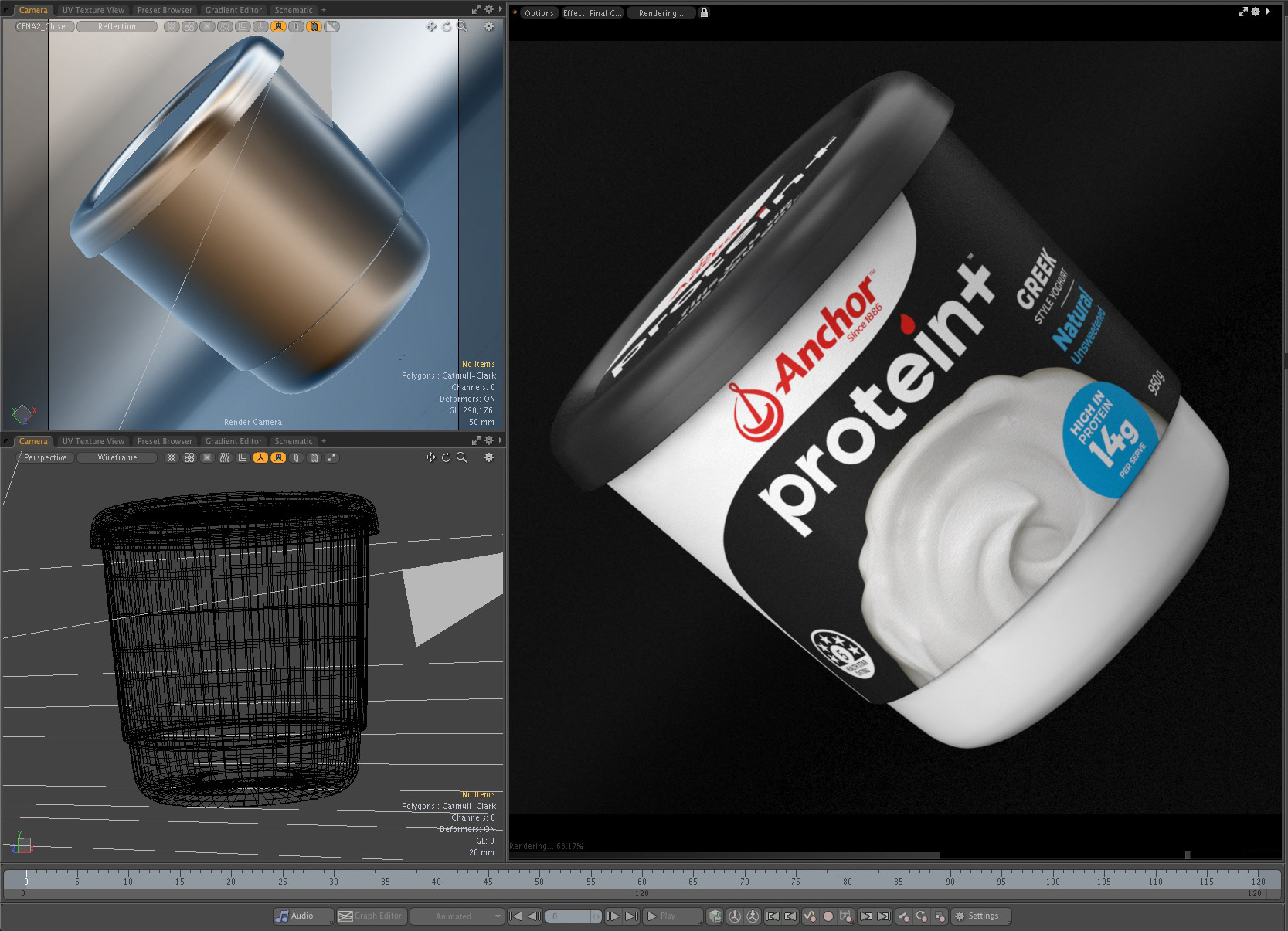Select Camera tab in bottom viewport
The height and width of the screenshot is (931, 1288).
pyautogui.click(x=33, y=441)
